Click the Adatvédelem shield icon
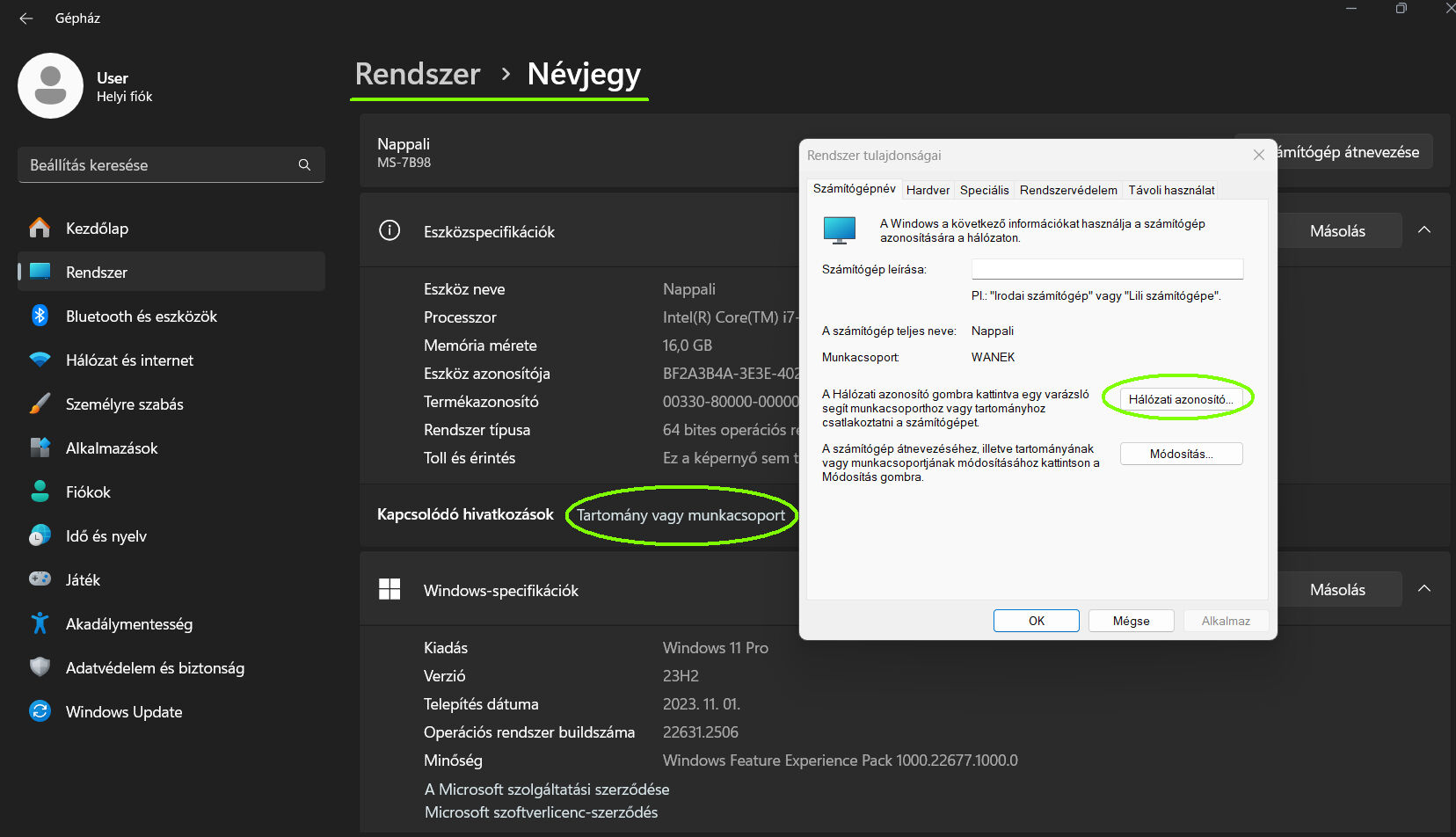 pyautogui.click(x=40, y=667)
